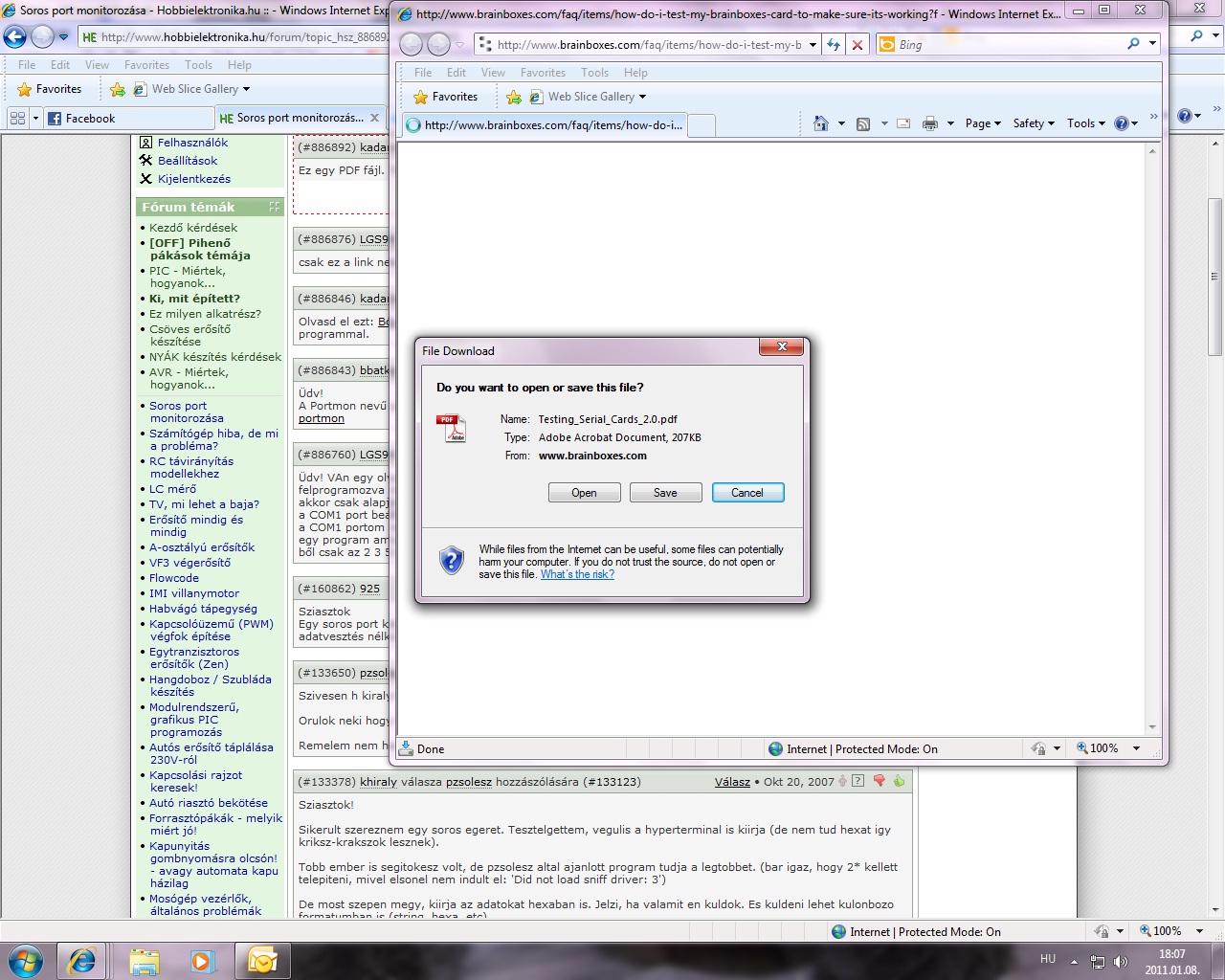Click the thumbs-down icon on khiraly's post

click(x=879, y=781)
